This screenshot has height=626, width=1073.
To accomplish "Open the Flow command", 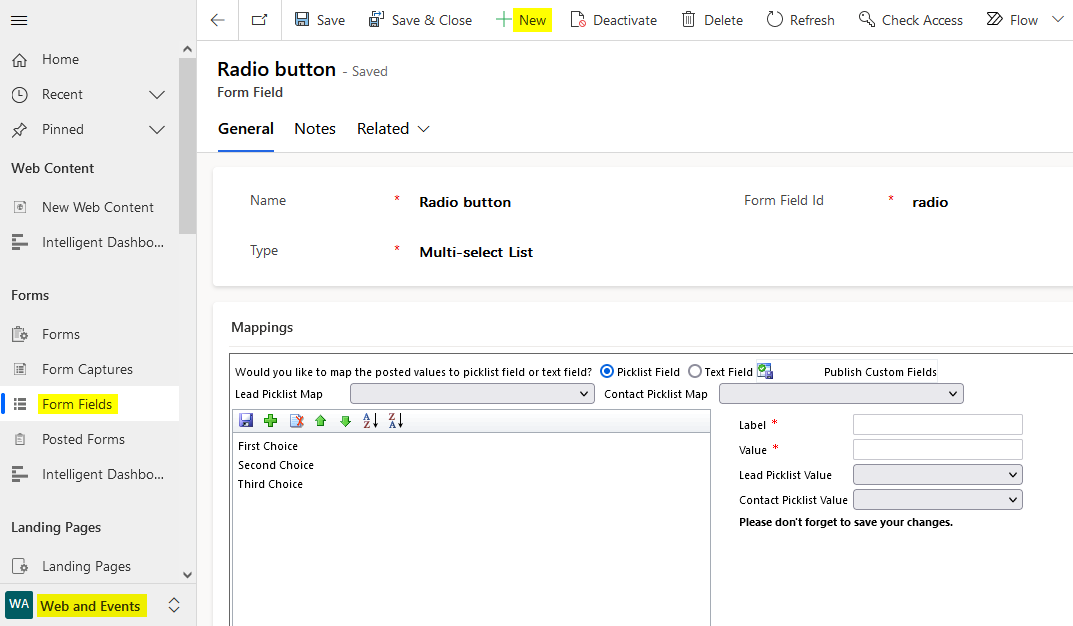I will point(1012,20).
